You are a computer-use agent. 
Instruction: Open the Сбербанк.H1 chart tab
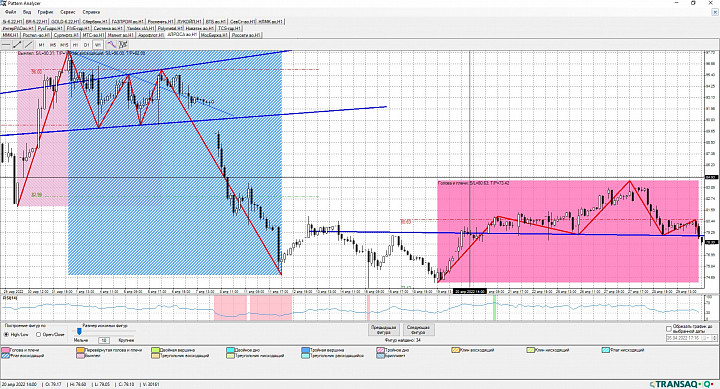tap(95, 22)
